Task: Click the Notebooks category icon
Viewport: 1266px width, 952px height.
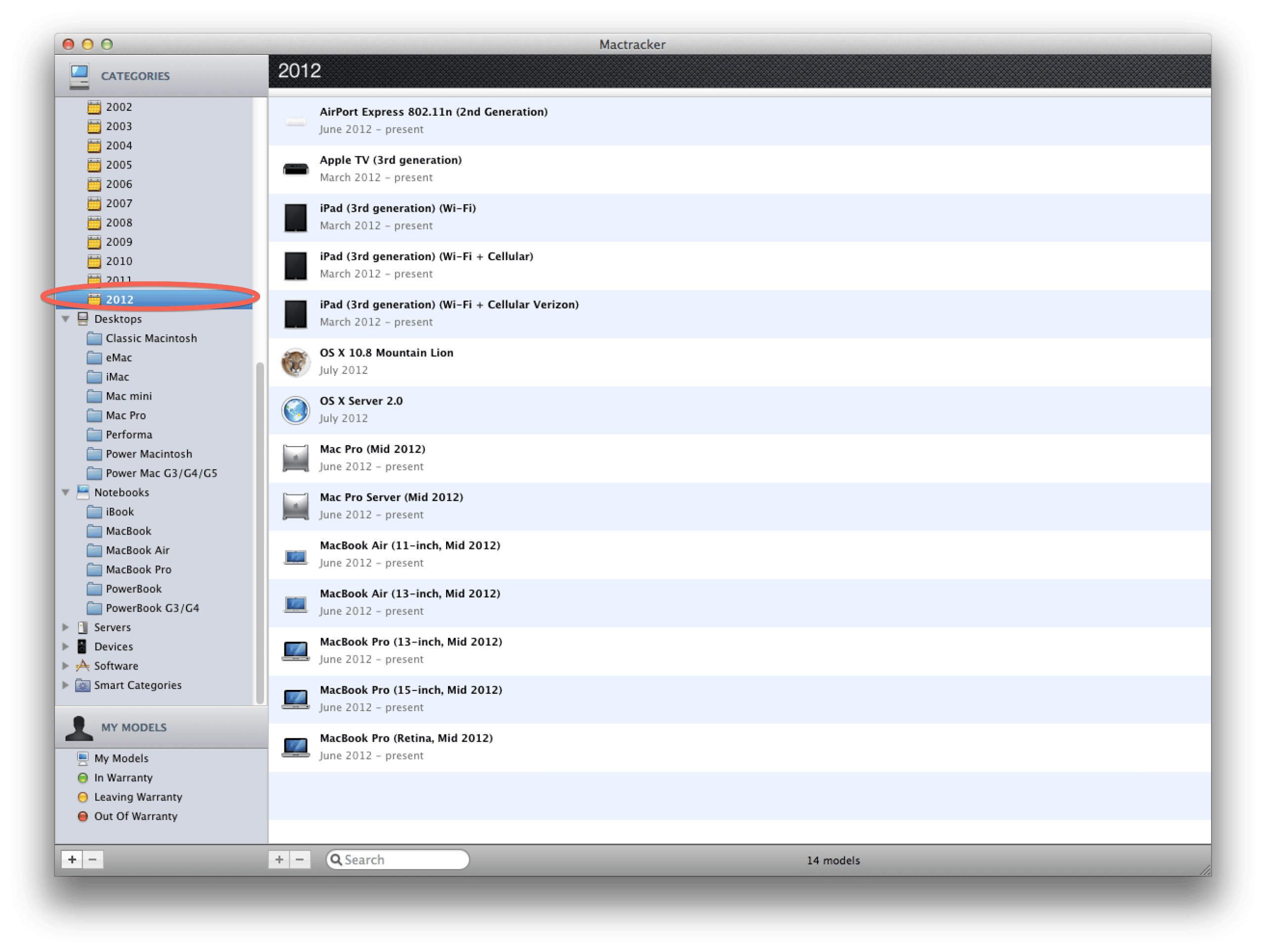Action: 83,492
